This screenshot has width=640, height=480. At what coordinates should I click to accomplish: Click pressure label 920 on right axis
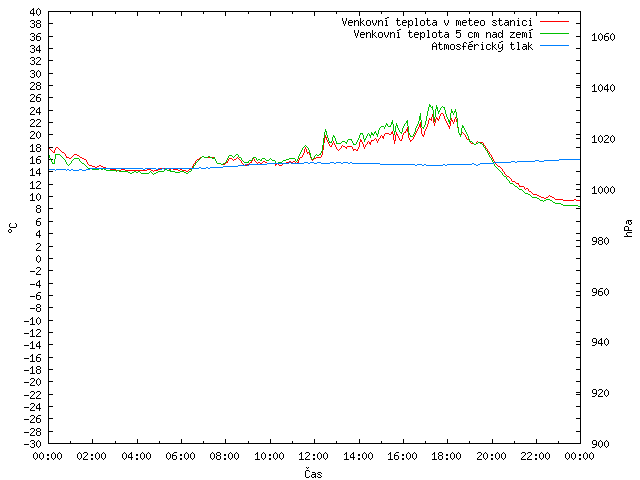click(x=600, y=393)
